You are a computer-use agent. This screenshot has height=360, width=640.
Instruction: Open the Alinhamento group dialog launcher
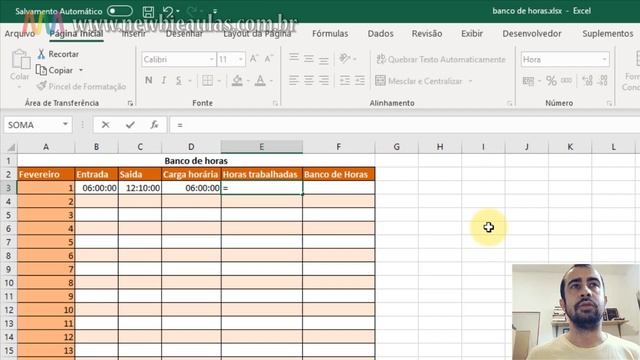coord(509,104)
